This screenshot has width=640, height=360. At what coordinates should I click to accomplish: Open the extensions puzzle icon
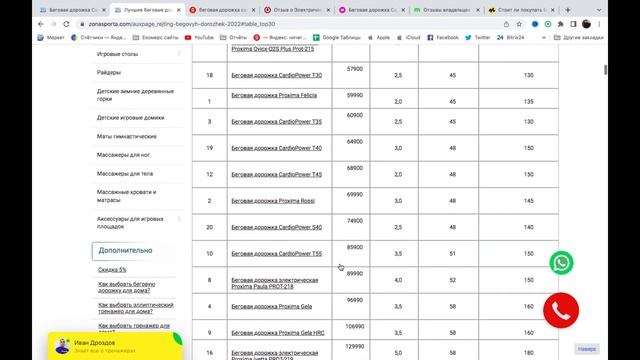tap(560, 24)
